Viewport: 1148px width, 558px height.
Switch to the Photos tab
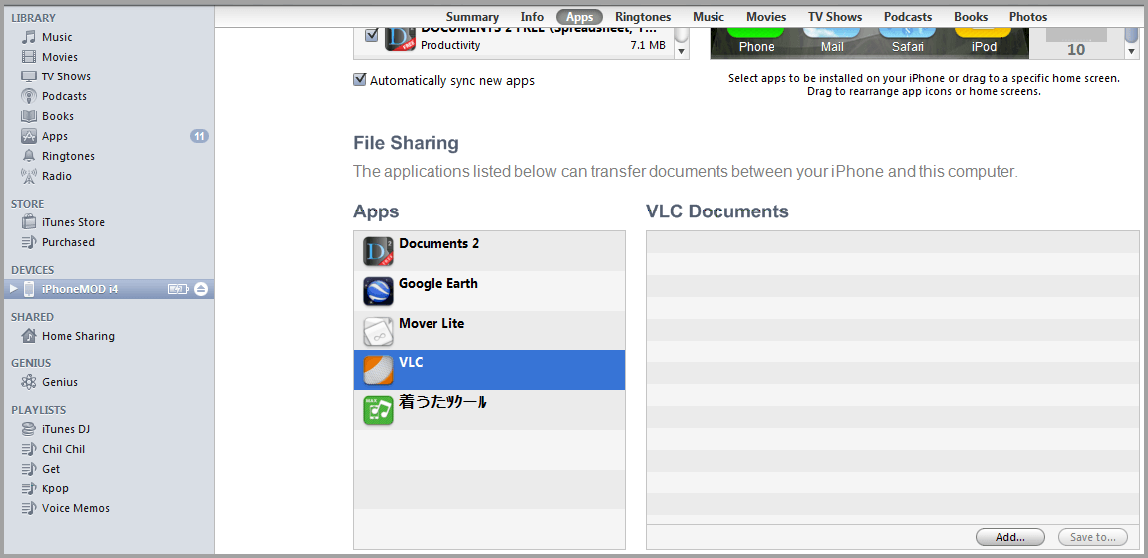click(x=1028, y=17)
